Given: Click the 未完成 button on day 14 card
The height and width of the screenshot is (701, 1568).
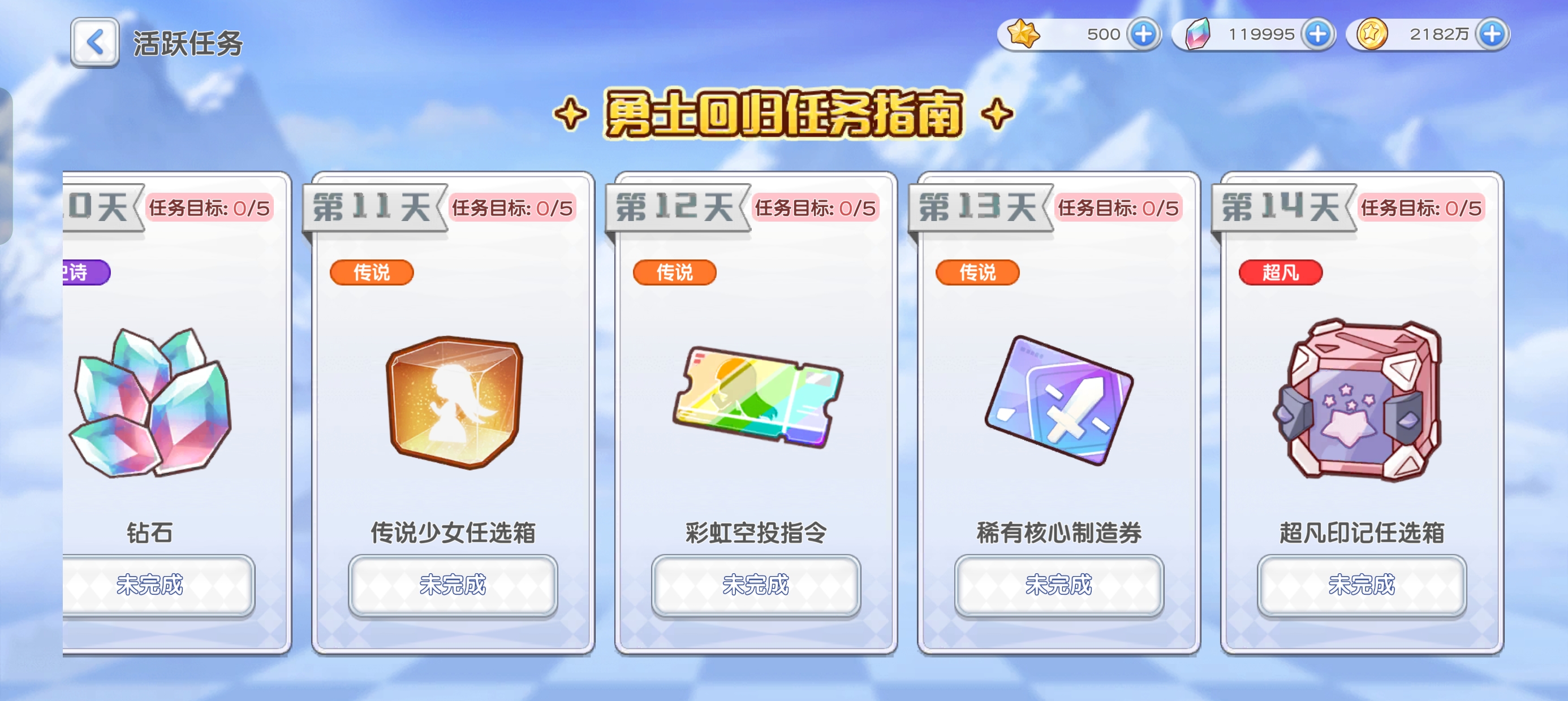Looking at the screenshot, I should coord(1362,585).
